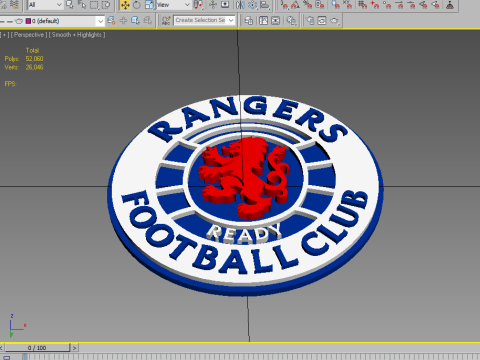Activate the Select and Move tool
The height and width of the screenshot is (360, 480).
125,5
